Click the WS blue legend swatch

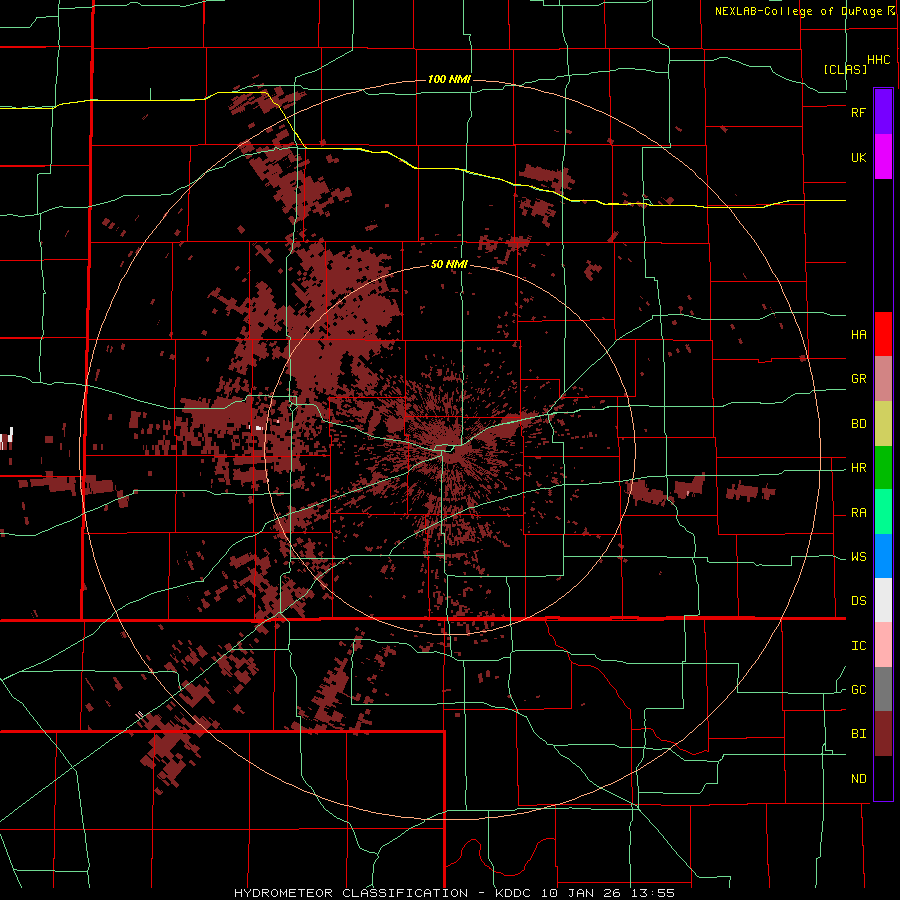point(883,556)
